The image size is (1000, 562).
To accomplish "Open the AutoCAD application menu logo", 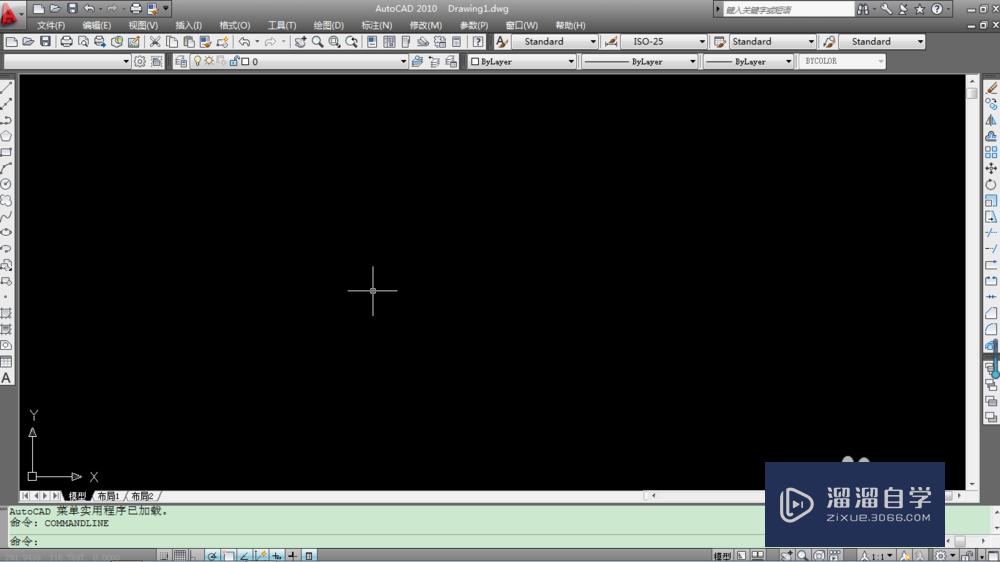I will pyautogui.click(x=10, y=14).
